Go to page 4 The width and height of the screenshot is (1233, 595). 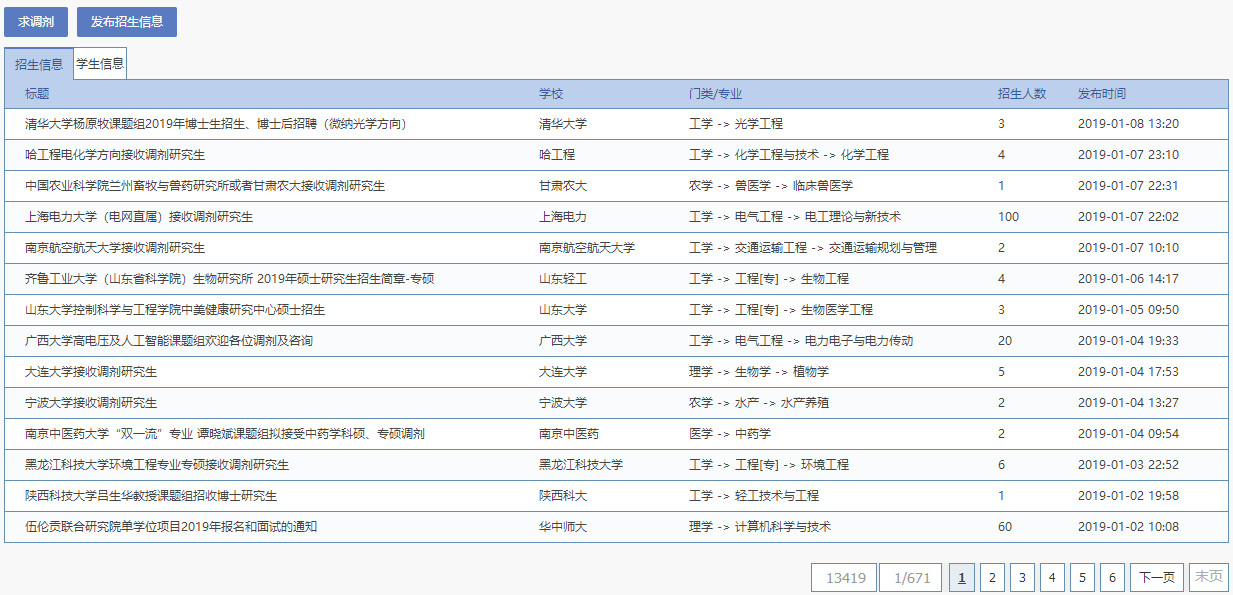(x=1052, y=578)
